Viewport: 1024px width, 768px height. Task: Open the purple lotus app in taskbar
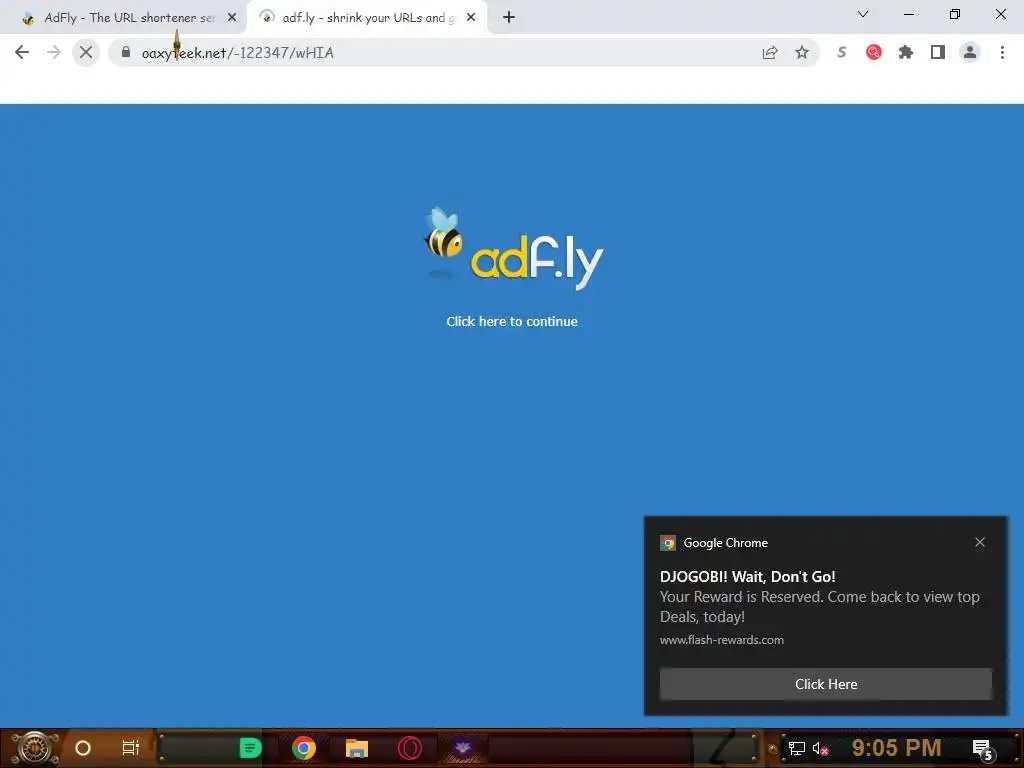[x=462, y=748]
